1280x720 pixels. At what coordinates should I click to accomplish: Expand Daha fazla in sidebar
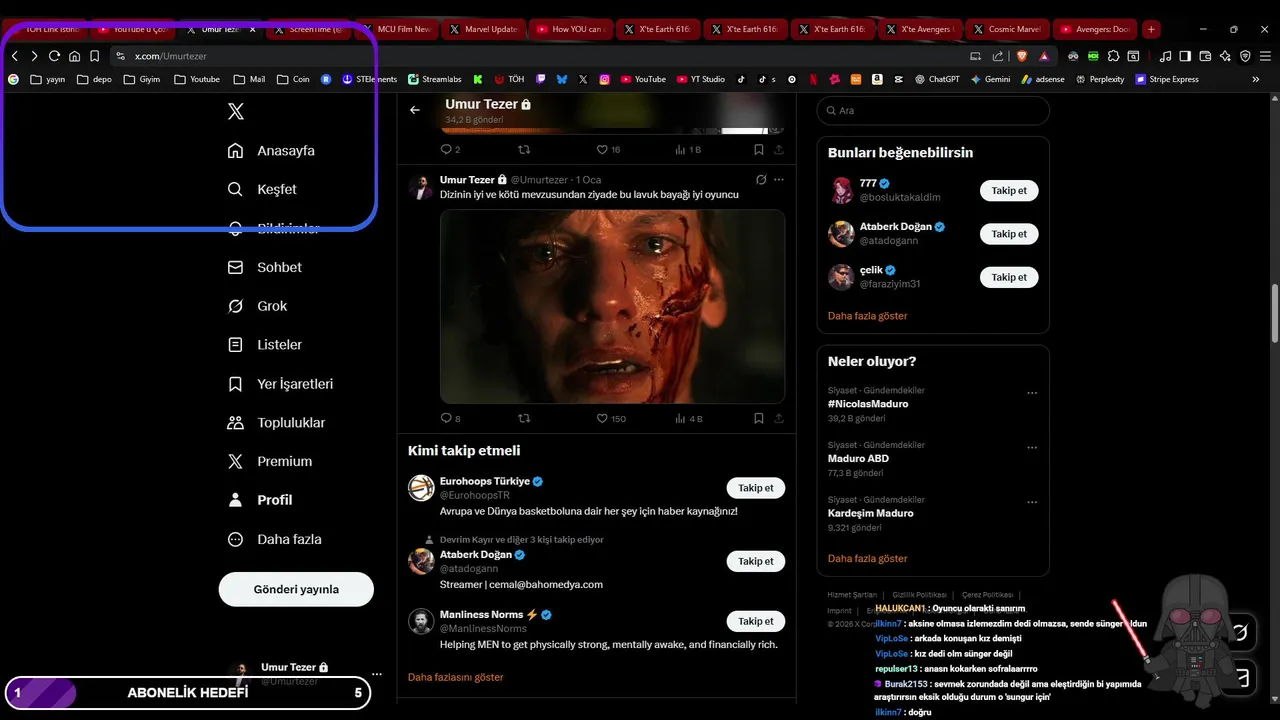coord(275,539)
